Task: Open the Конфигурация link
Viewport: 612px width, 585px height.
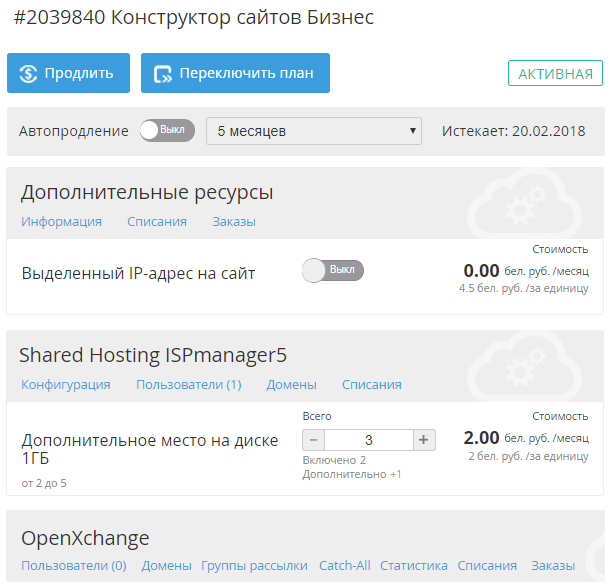Action: click(66, 385)
